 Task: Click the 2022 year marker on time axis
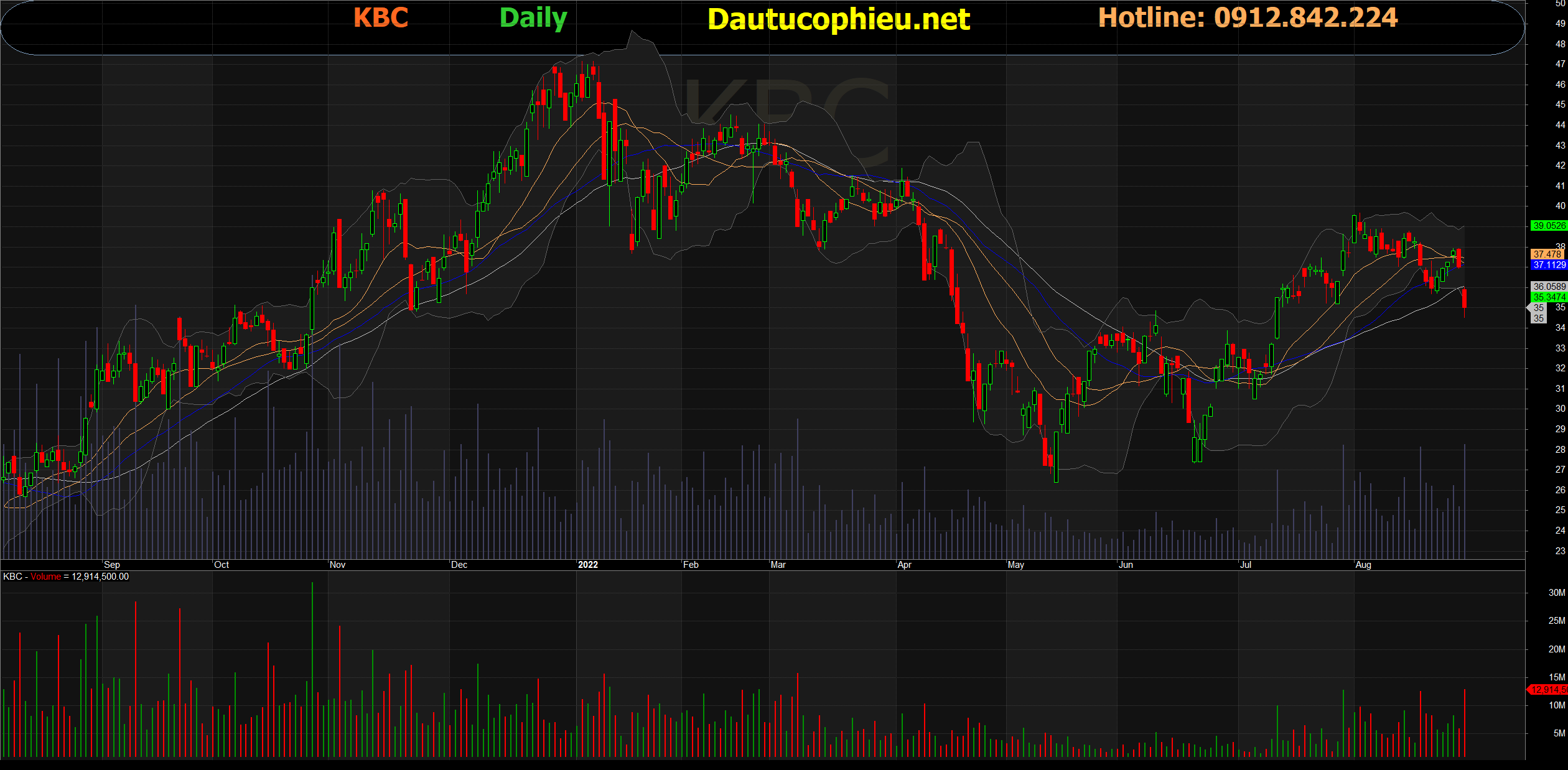click(587, 565)
